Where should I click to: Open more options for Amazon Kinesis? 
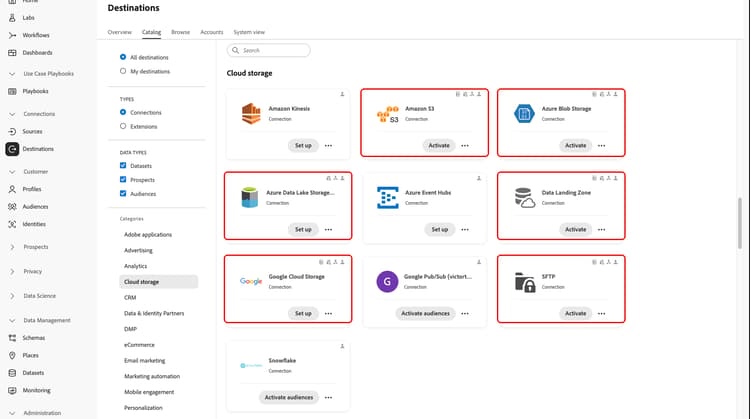328,145
